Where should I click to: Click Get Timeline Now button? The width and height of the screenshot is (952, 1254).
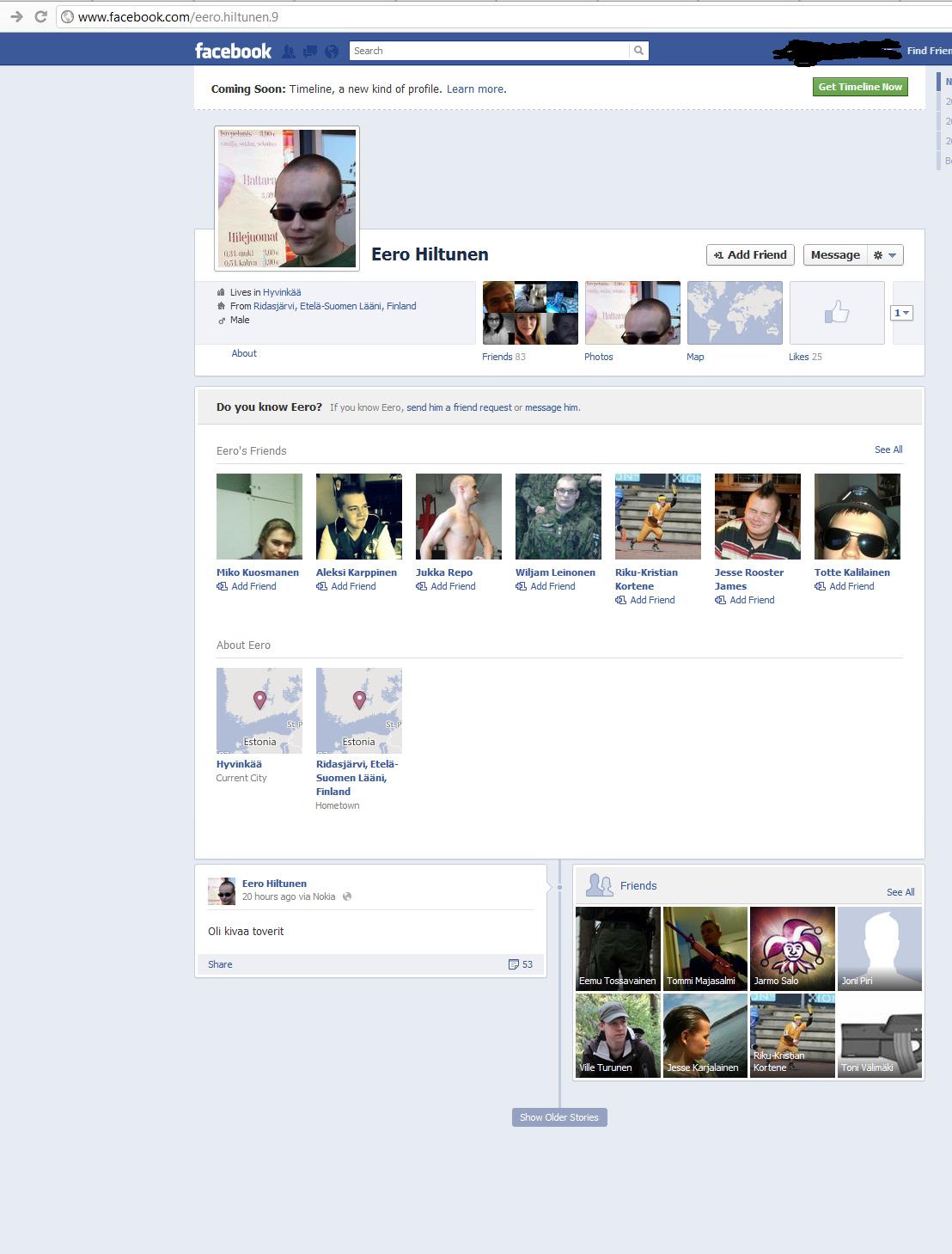(x=860, y=87)
